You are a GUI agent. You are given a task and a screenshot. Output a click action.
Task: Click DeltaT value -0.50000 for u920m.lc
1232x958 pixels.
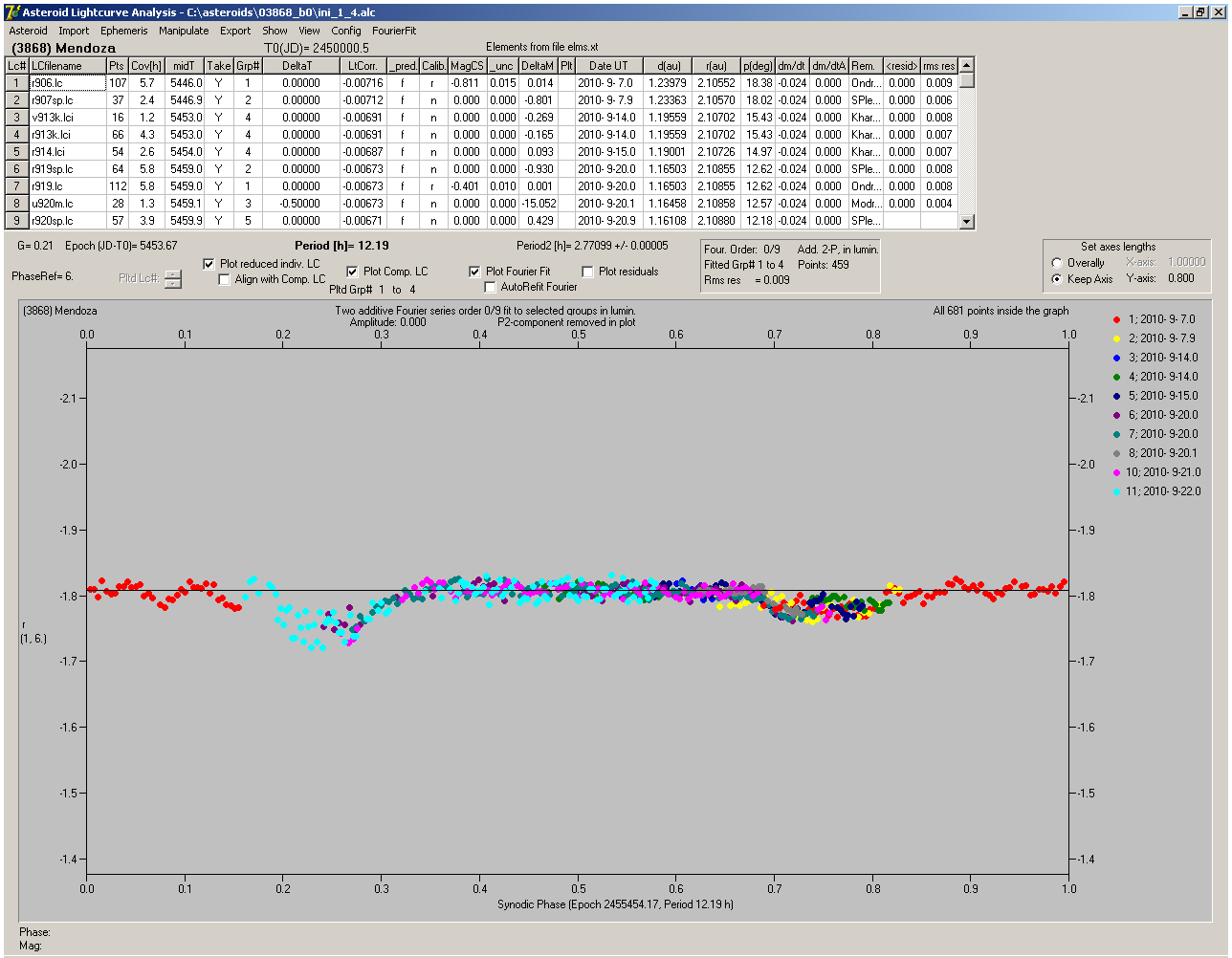300,204
